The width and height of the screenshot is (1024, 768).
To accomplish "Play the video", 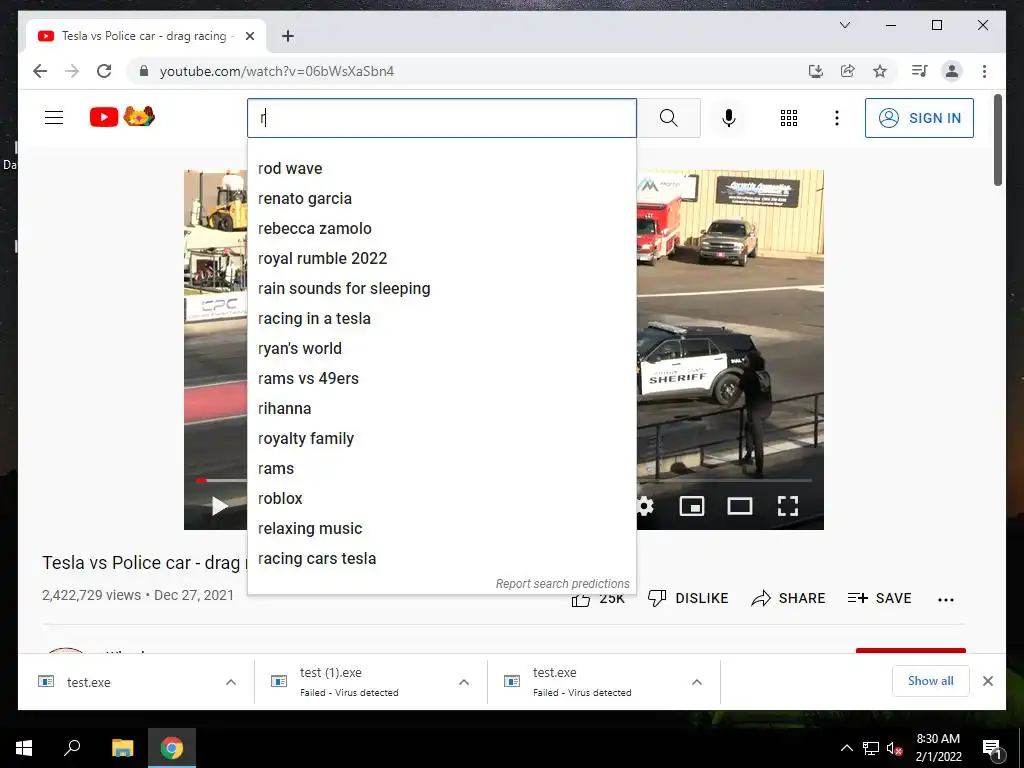I will click(x=219, y=506).
